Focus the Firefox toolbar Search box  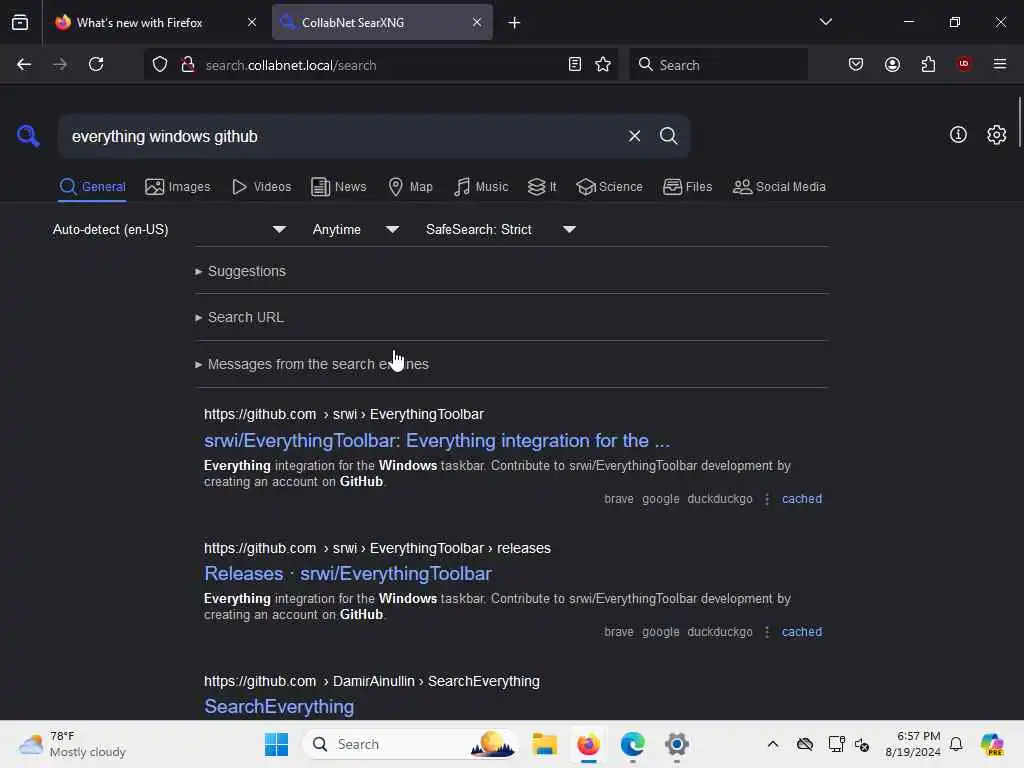pos(718,65)
